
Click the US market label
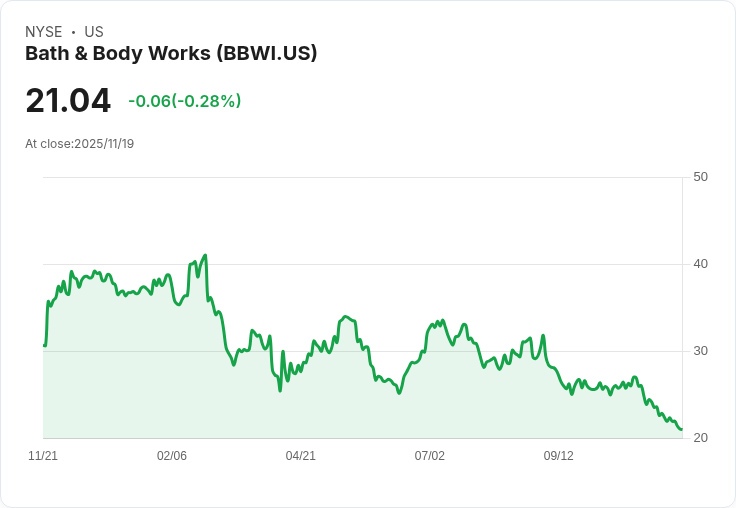click(x=94, y=32)
